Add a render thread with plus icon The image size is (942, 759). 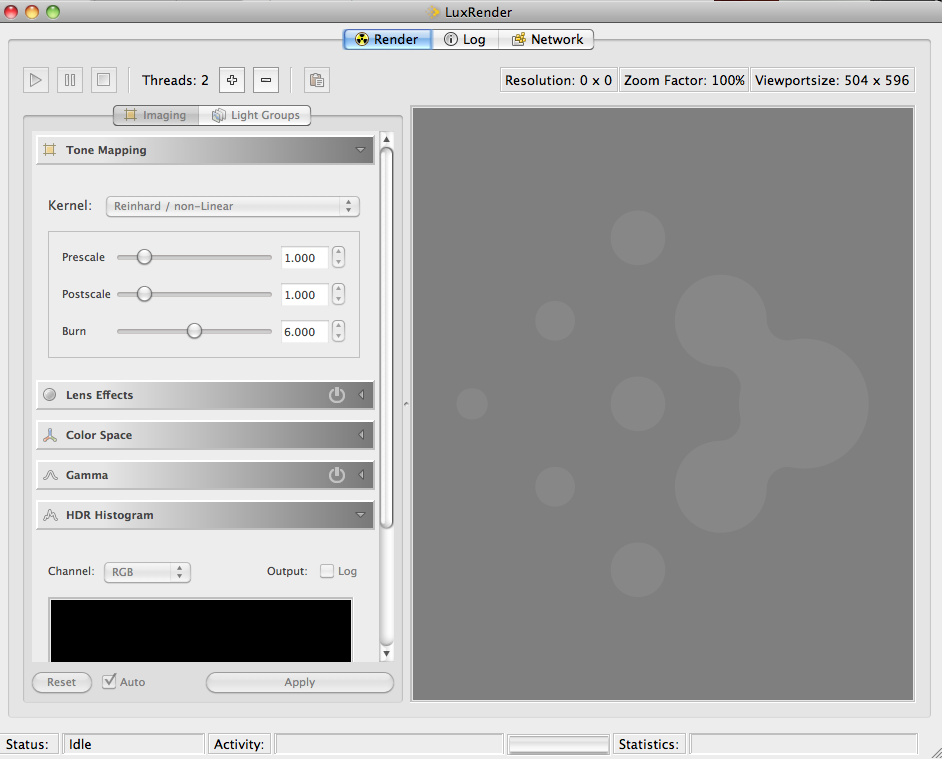click(x=232, y=80)
